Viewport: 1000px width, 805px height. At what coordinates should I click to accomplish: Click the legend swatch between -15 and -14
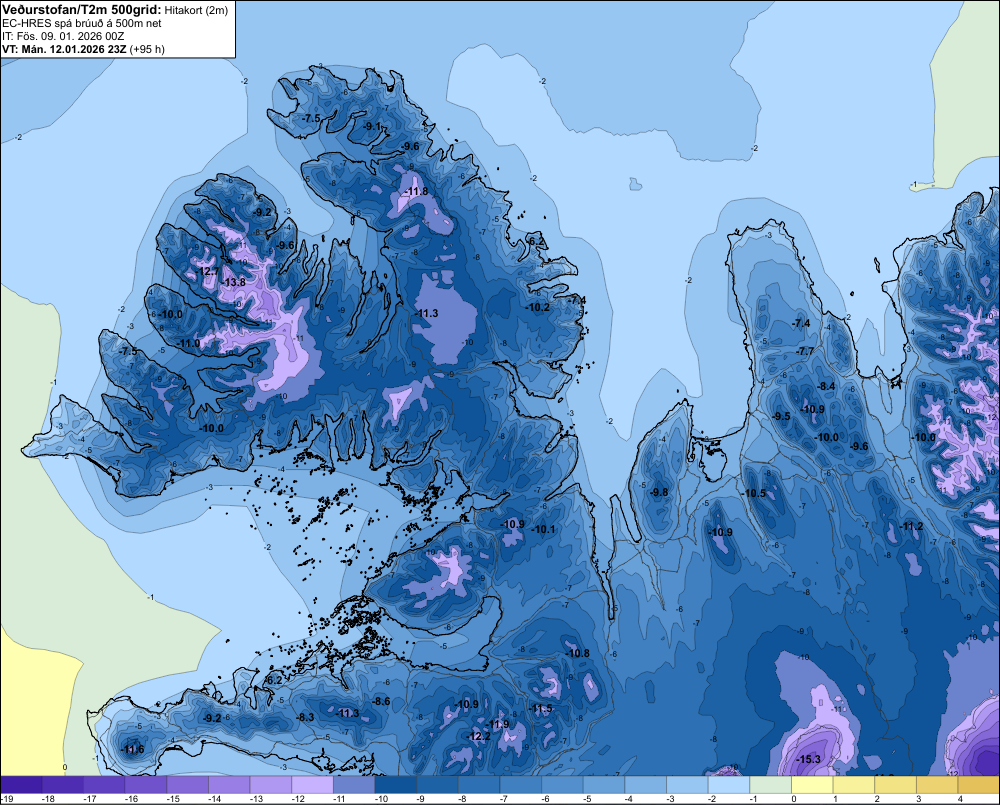(188, 785)
